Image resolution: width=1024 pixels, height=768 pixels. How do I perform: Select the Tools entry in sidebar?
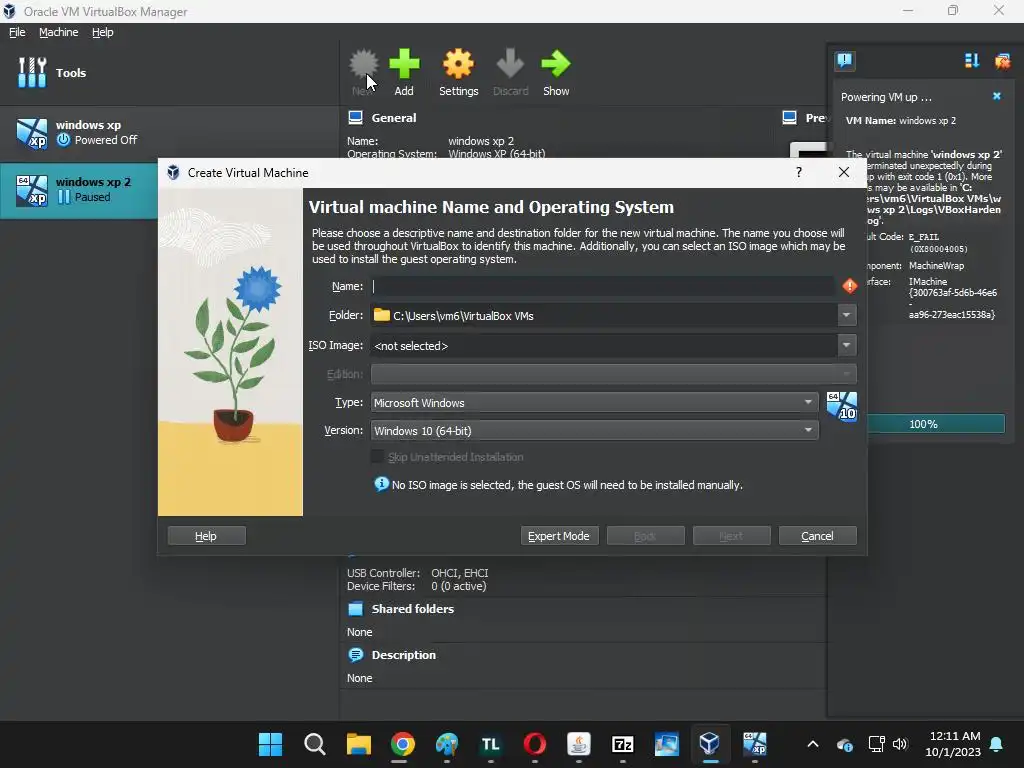[x=170, y=72]
